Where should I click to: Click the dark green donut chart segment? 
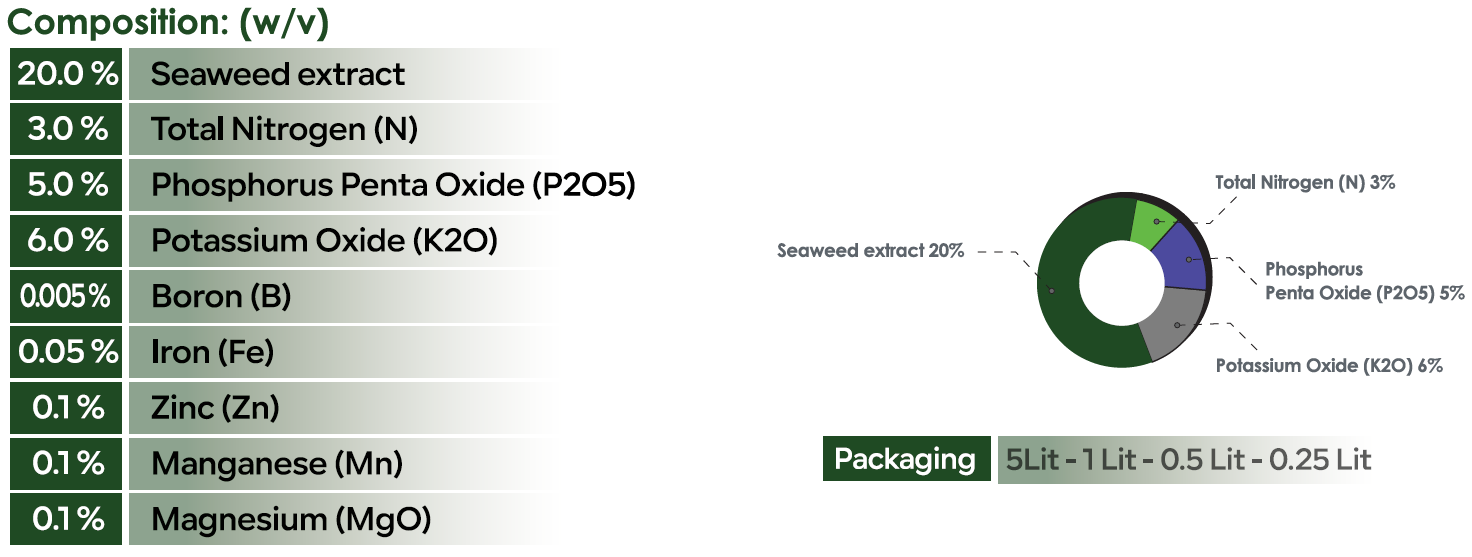pyautogui.click(x=1060, y=300)
